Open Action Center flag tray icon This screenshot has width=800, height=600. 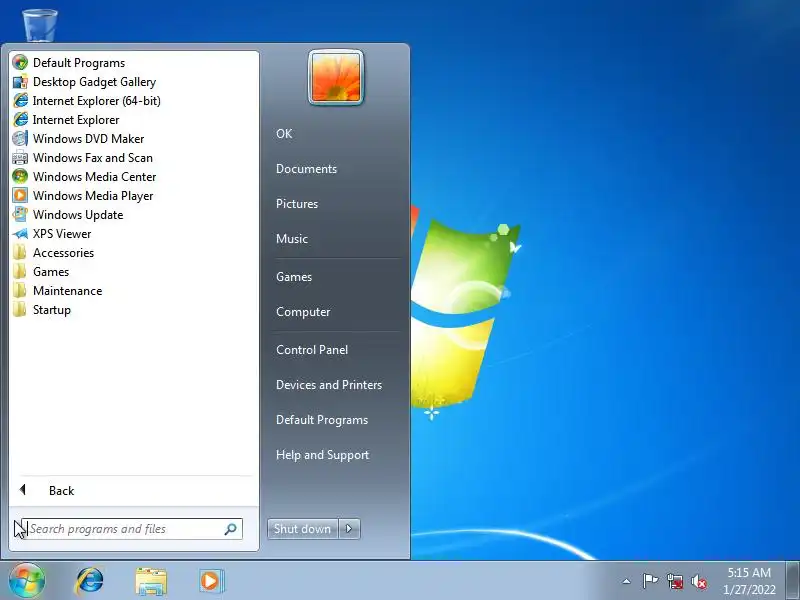pyautogui.click(x=651, y=581)
